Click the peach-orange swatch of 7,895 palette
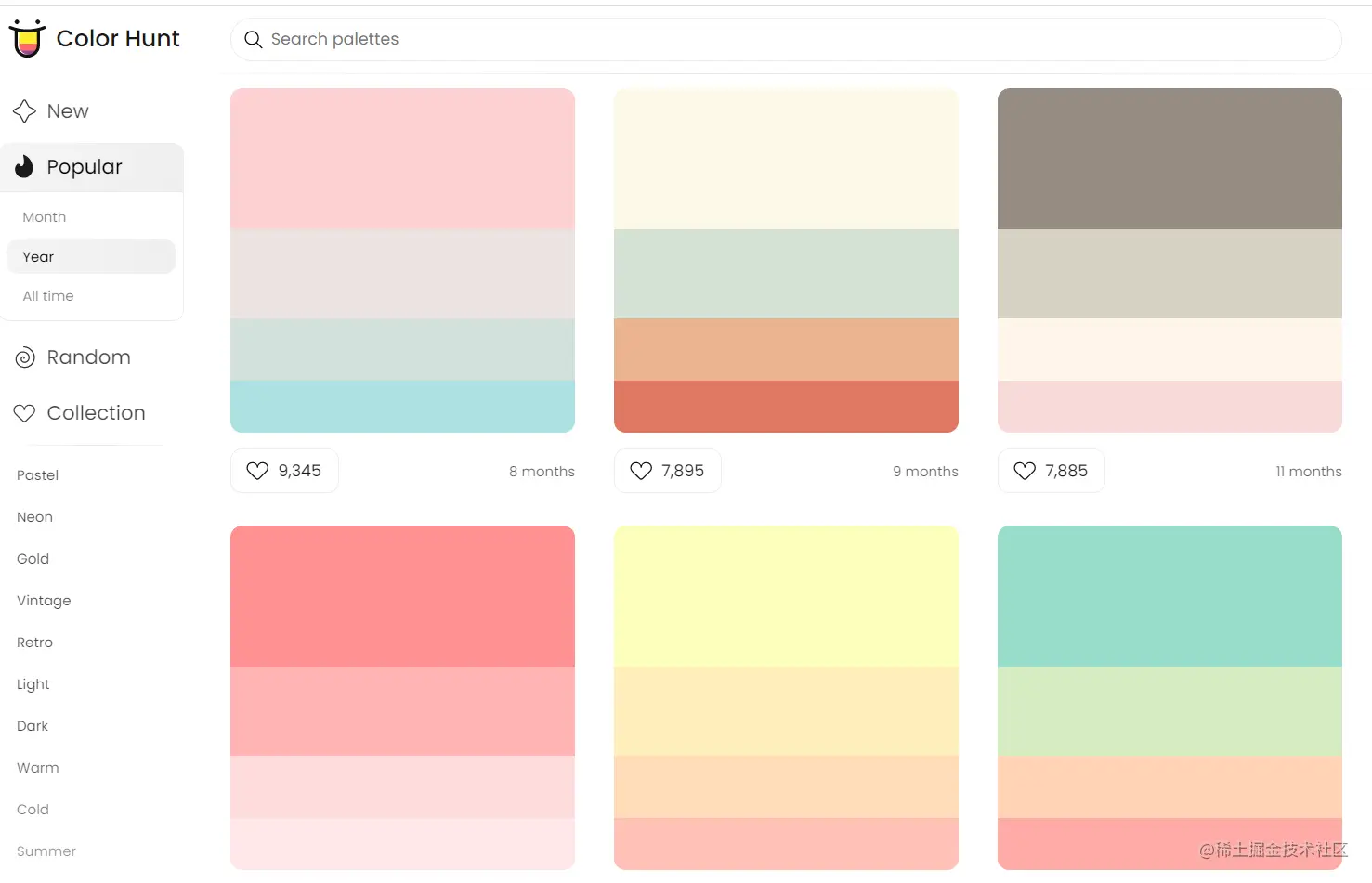Viewport: 1372px width, 883px height. point(786,349)
